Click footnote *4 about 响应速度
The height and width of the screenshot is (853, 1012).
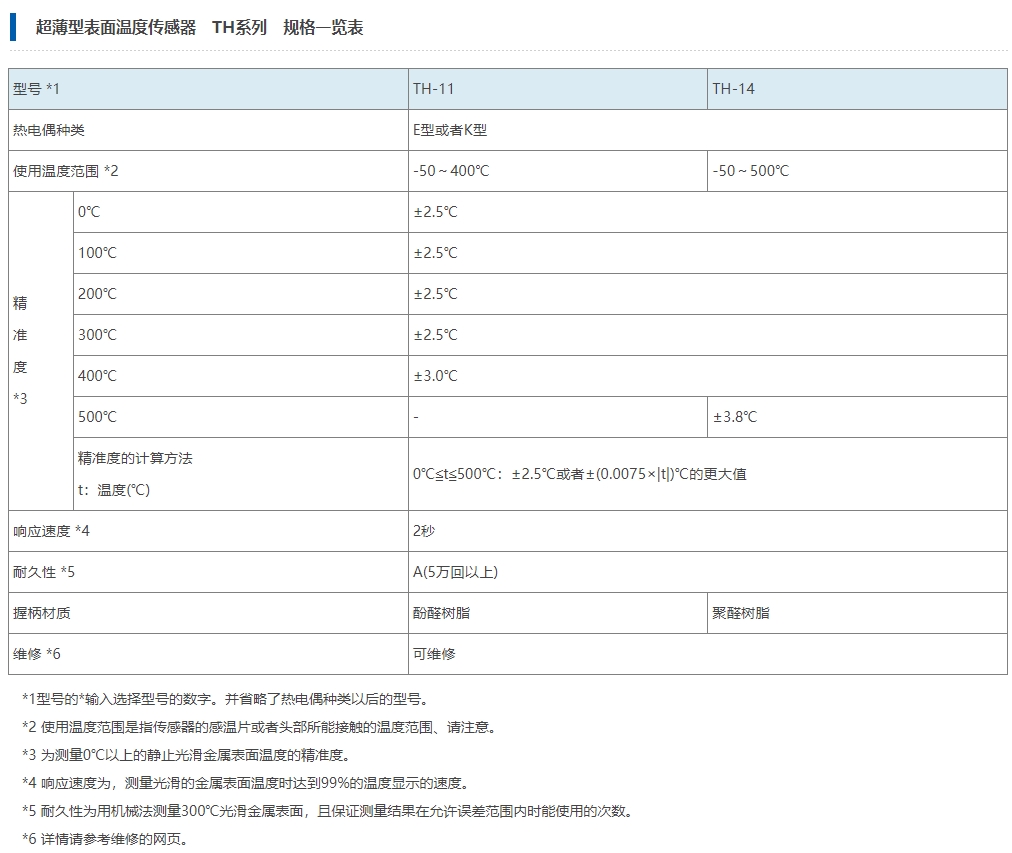coord(247,783)
